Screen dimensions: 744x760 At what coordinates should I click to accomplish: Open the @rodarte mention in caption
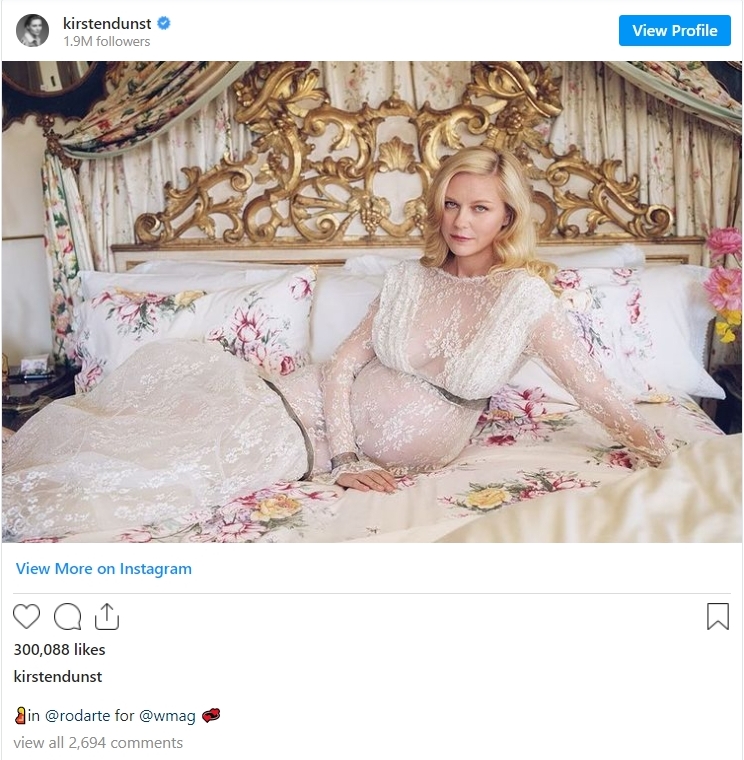tap(78, 715)
